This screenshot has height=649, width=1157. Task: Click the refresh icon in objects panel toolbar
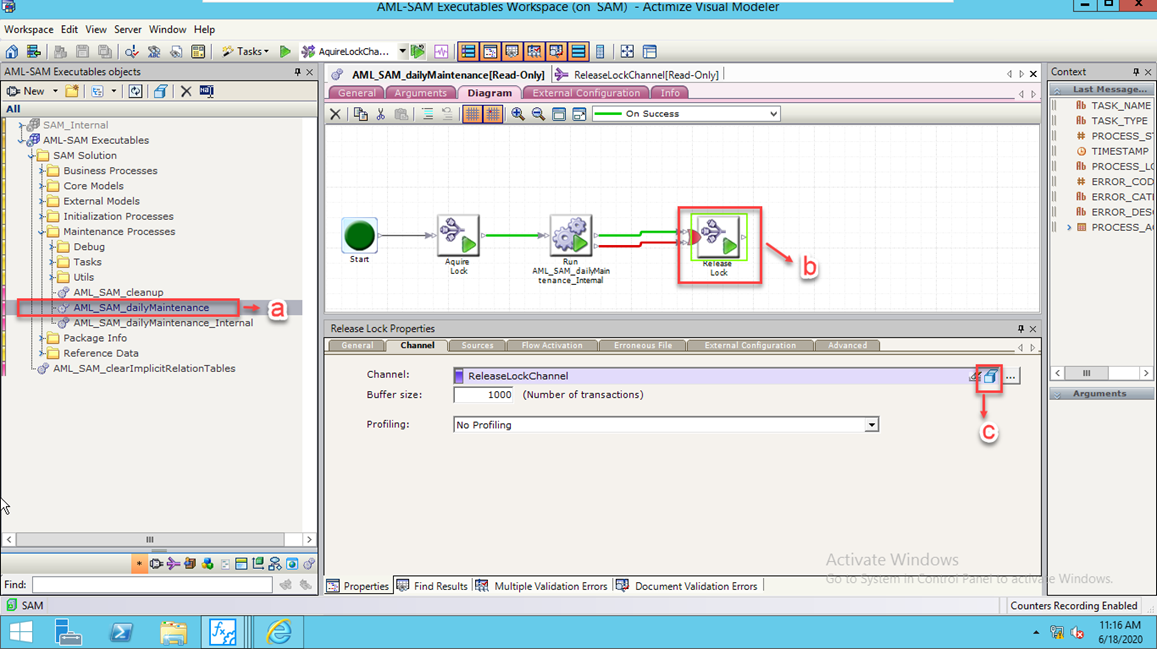[135, 91]
